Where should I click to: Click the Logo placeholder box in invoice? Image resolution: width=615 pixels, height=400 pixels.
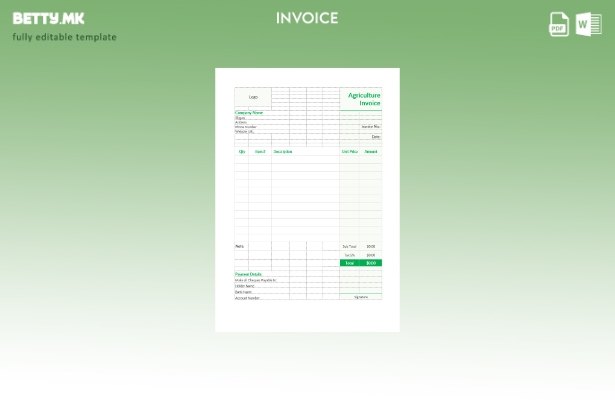point(253,97)
